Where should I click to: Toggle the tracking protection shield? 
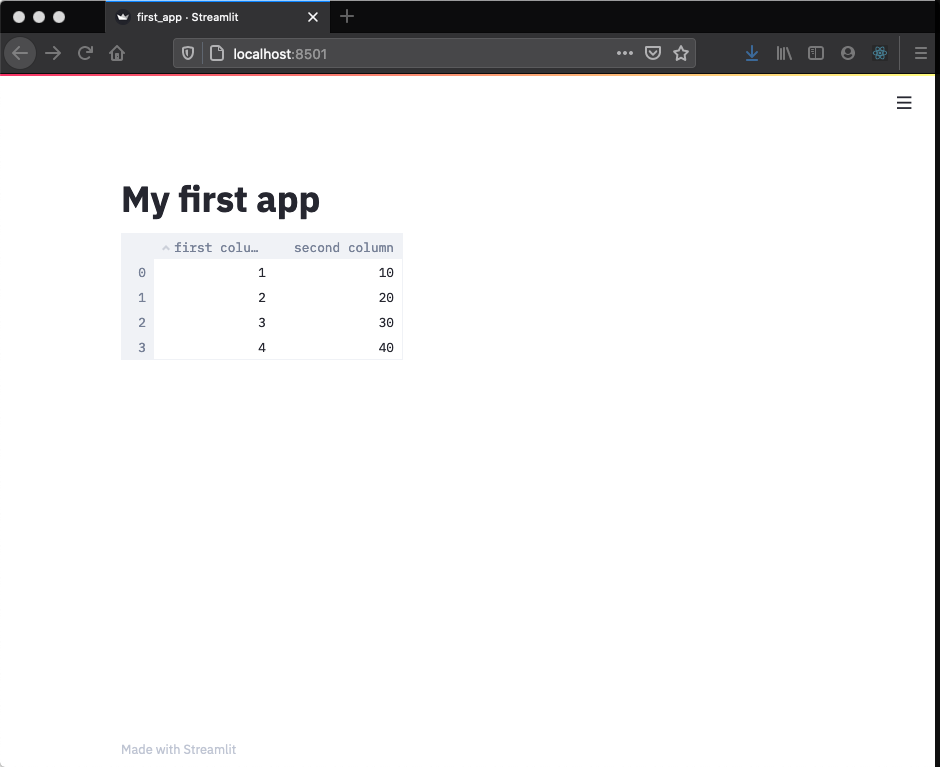[187, 53]
